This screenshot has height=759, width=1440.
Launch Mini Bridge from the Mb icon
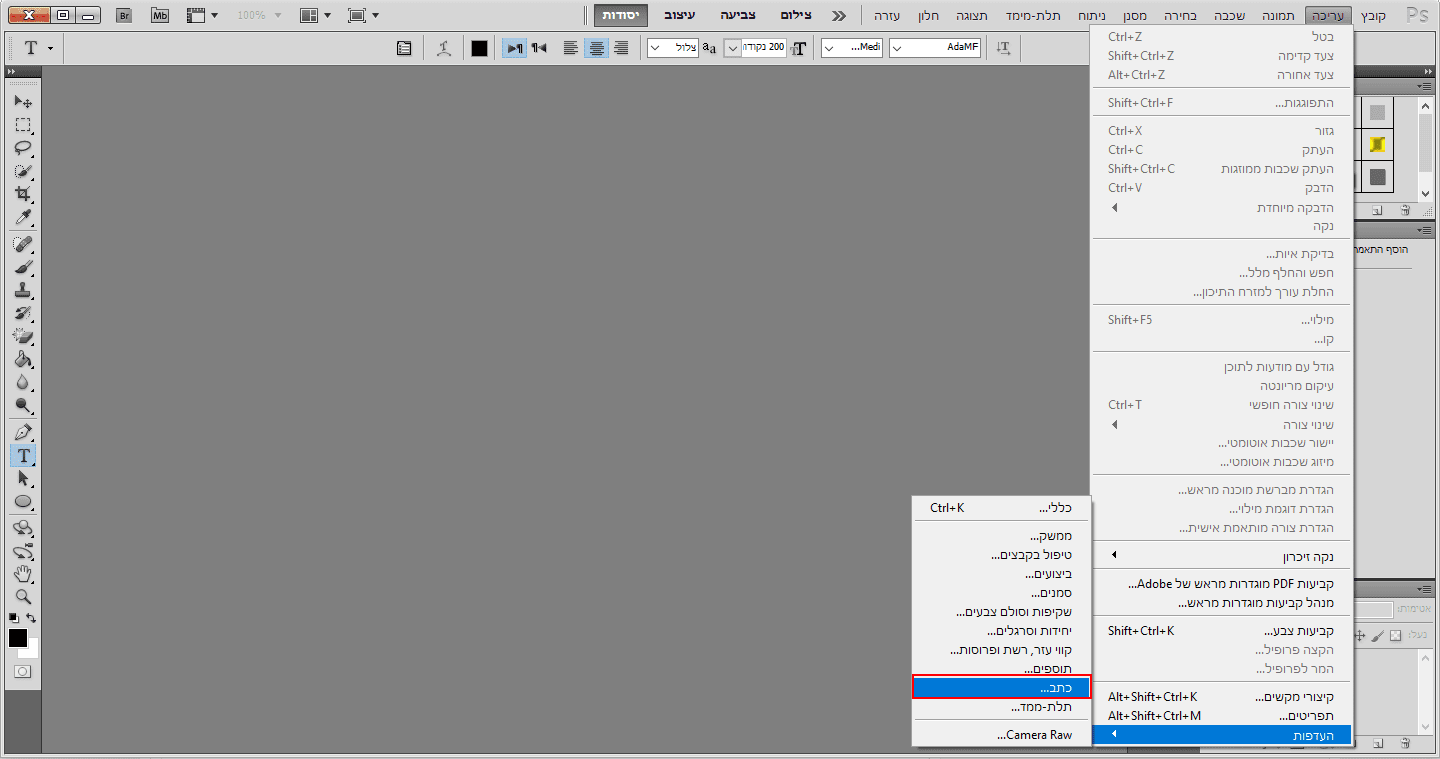coord(160,15)
